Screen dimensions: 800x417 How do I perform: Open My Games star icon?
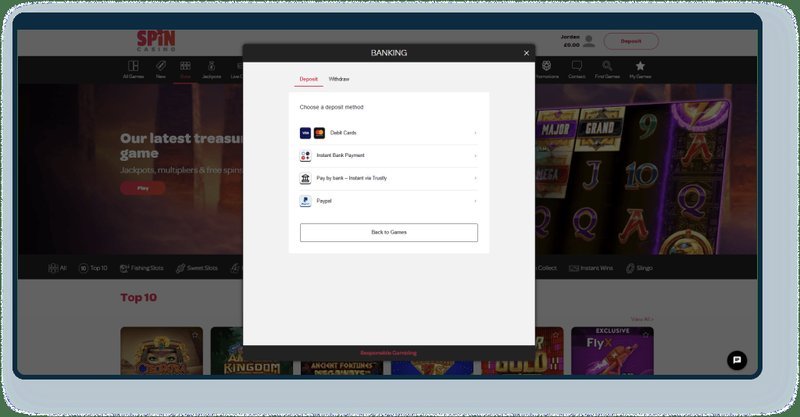640,66
